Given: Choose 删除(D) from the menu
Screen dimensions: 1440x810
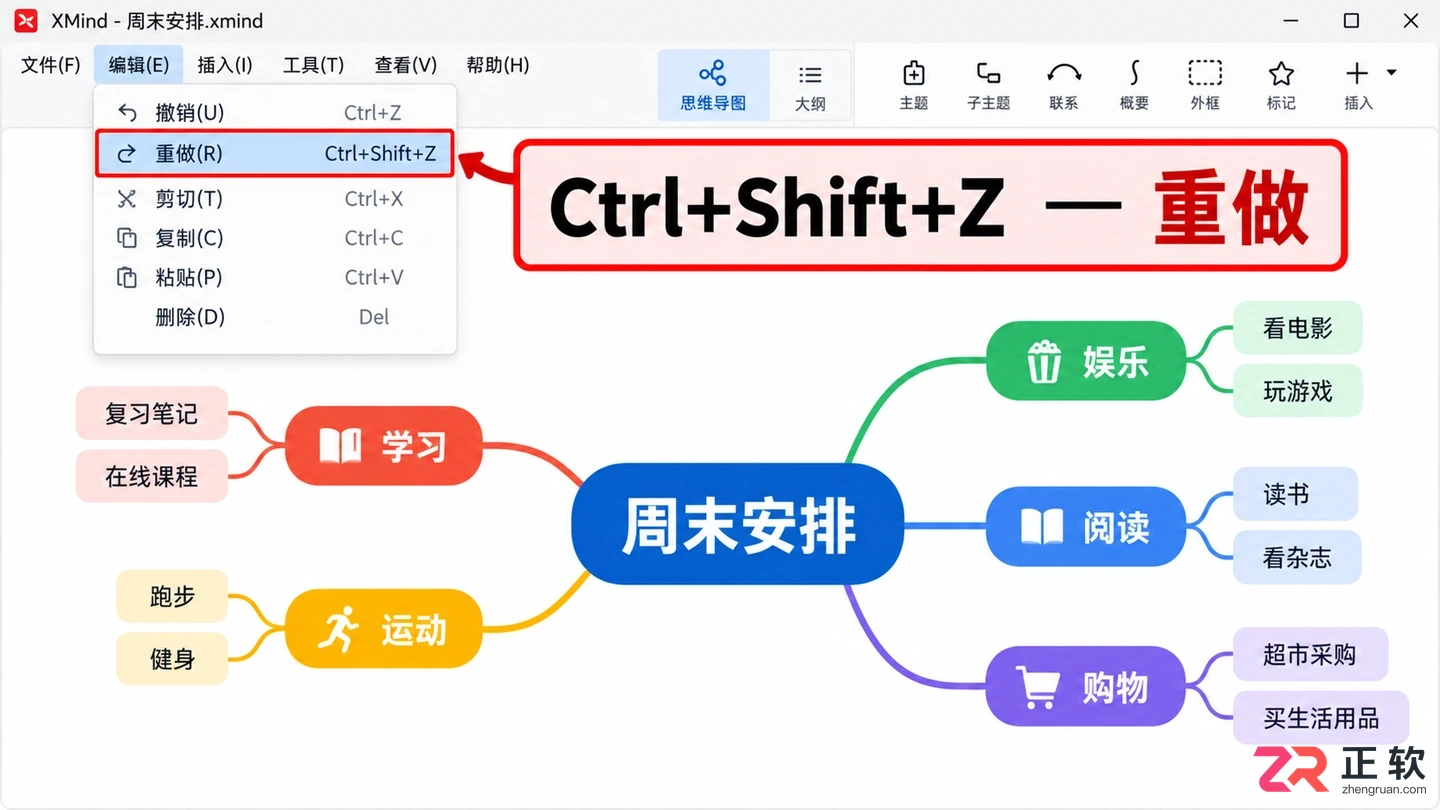Looking at the screenshot, I should tap(275, 317).
